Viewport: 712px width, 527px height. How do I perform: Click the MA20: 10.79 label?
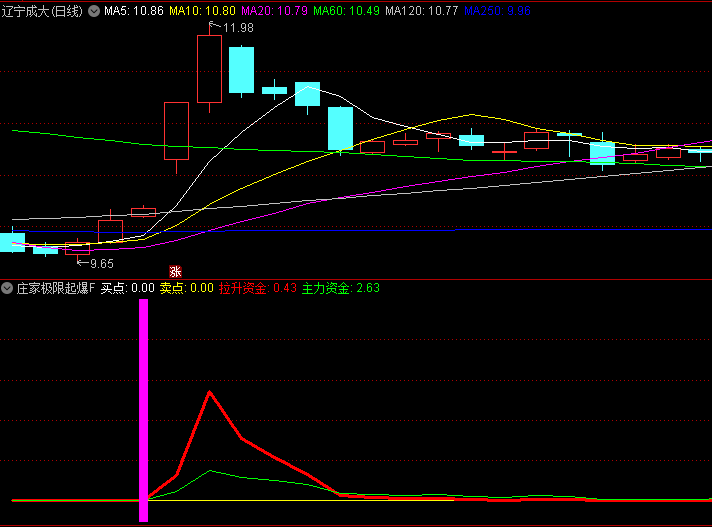[274, 11]
